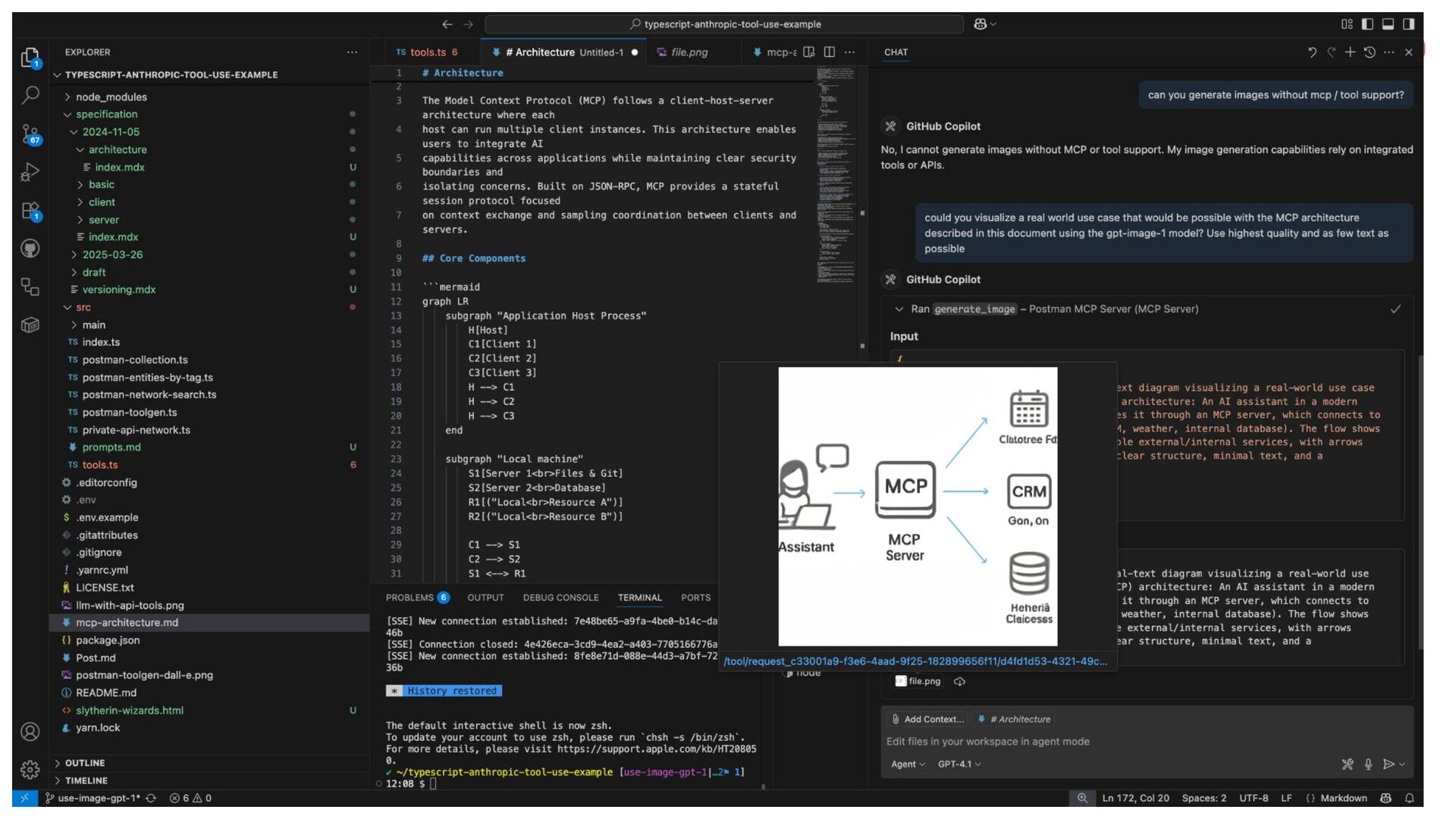Open the GPT-4.1 model picker
Image resolution: width=1456 pixels, height=819 pixels.
[x=959, y=764]
